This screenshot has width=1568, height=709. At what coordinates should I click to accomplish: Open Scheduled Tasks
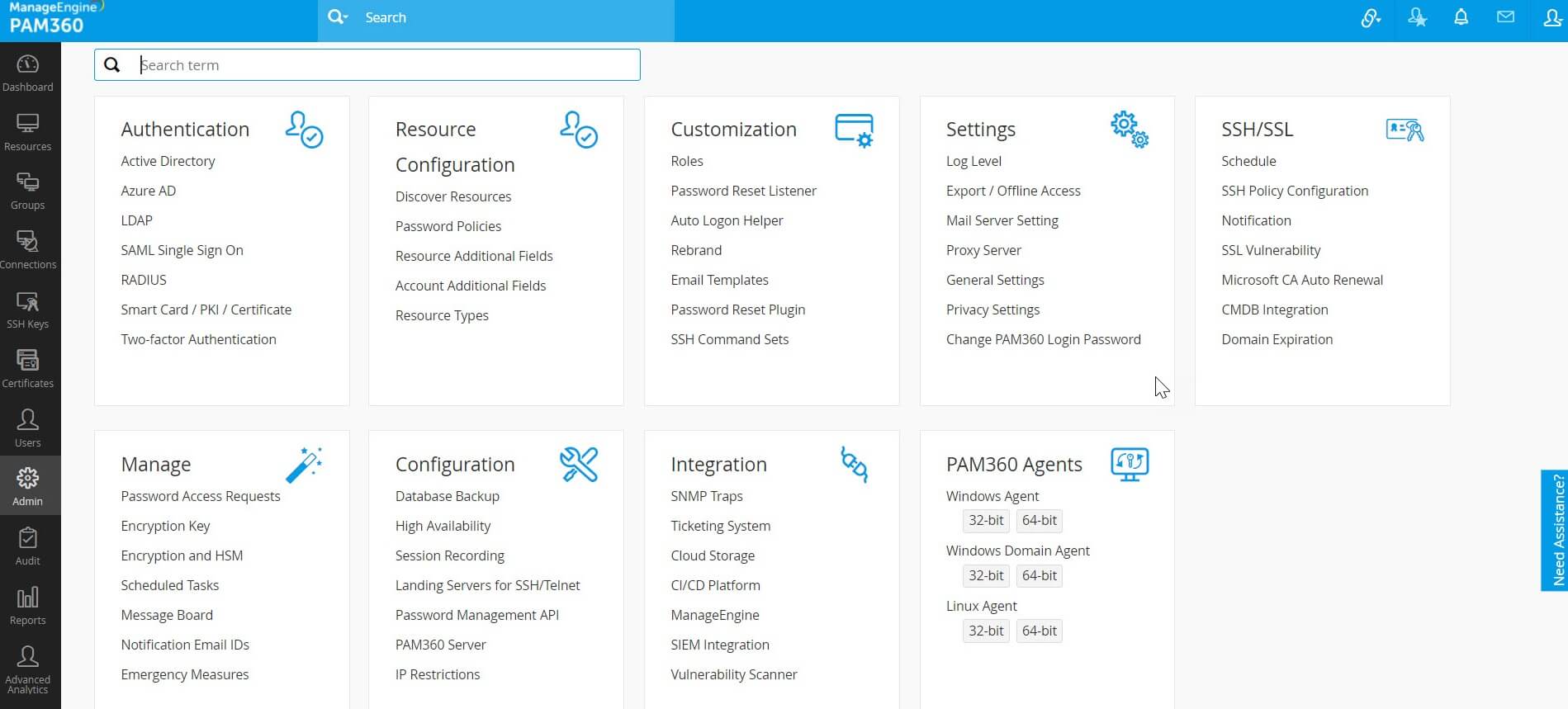[x=169, y=585]
